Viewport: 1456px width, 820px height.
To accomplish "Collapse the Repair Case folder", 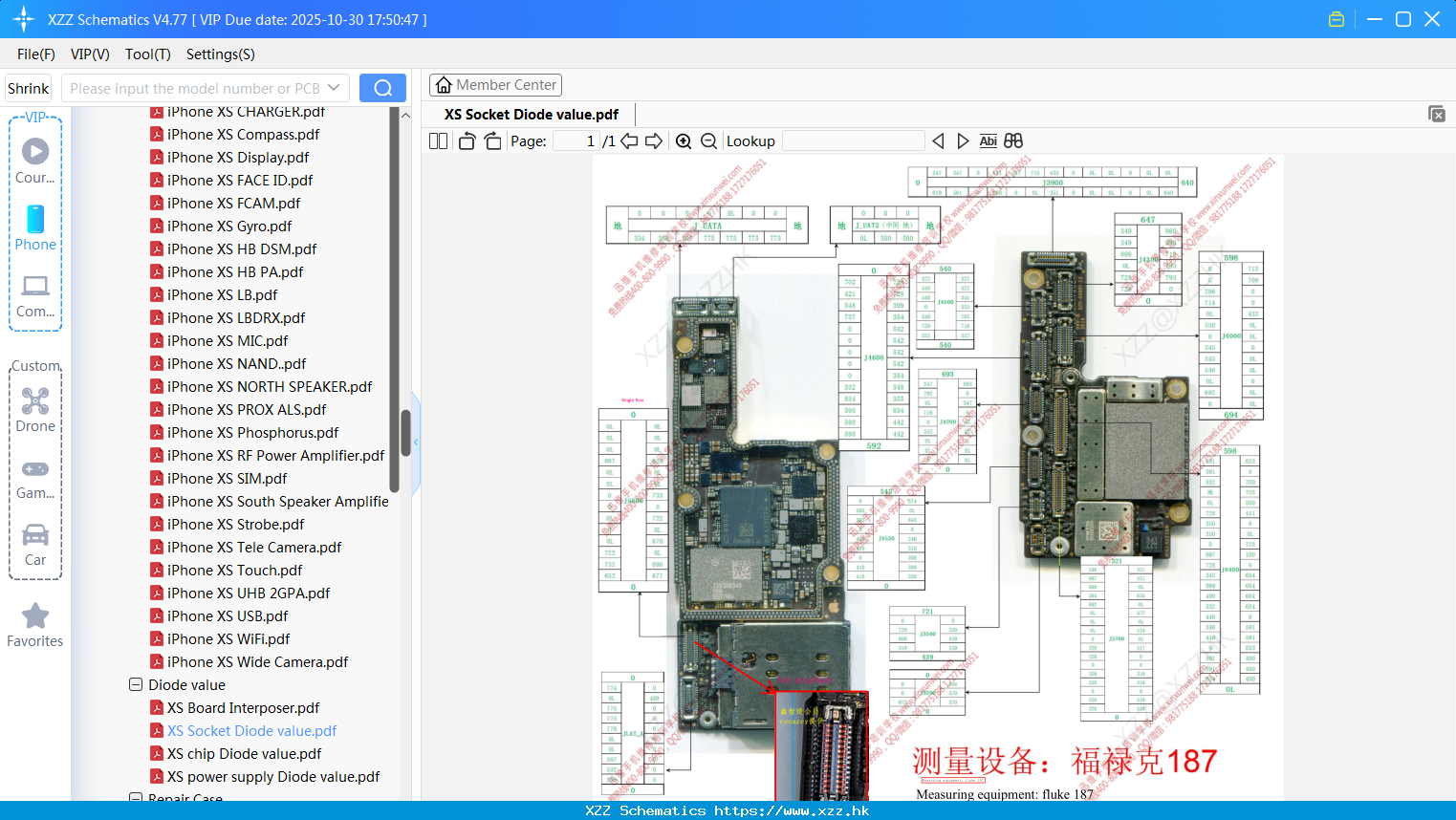I will click(136, 798).
